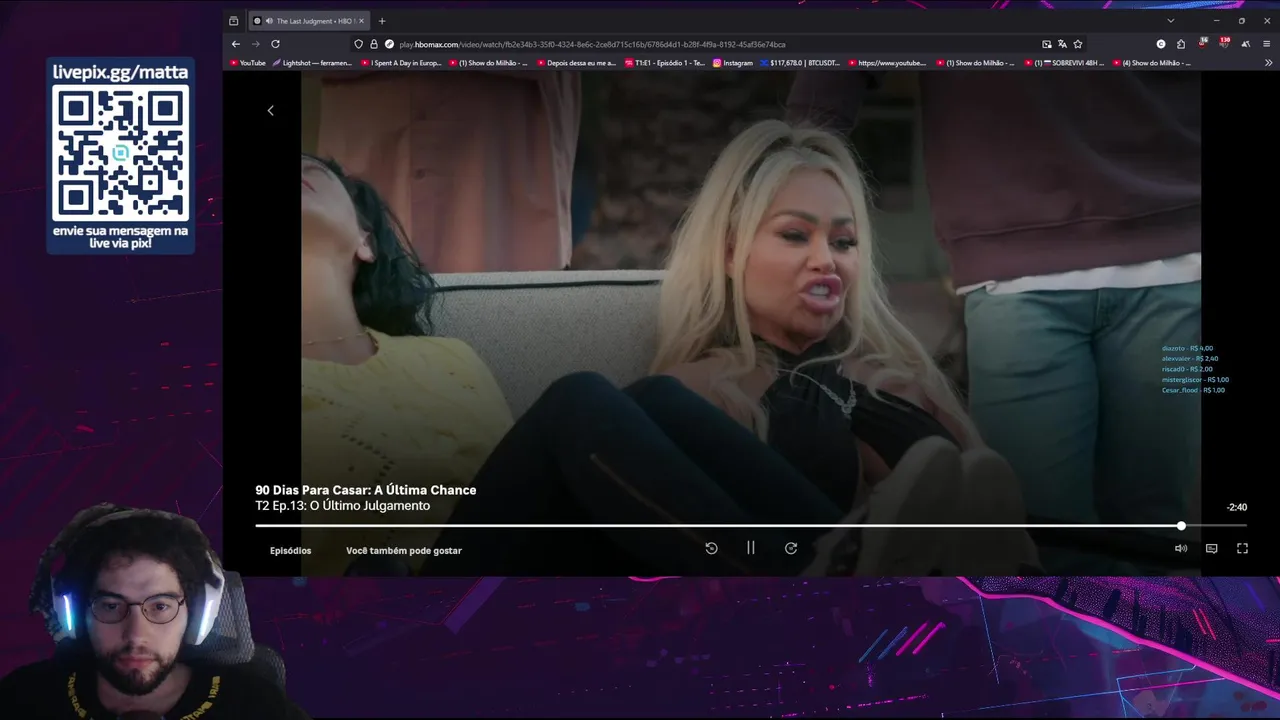The height and width of the screenshot is (720, 1280).
Task: Mute audio on the HBO tab
Action: (268, 21)
